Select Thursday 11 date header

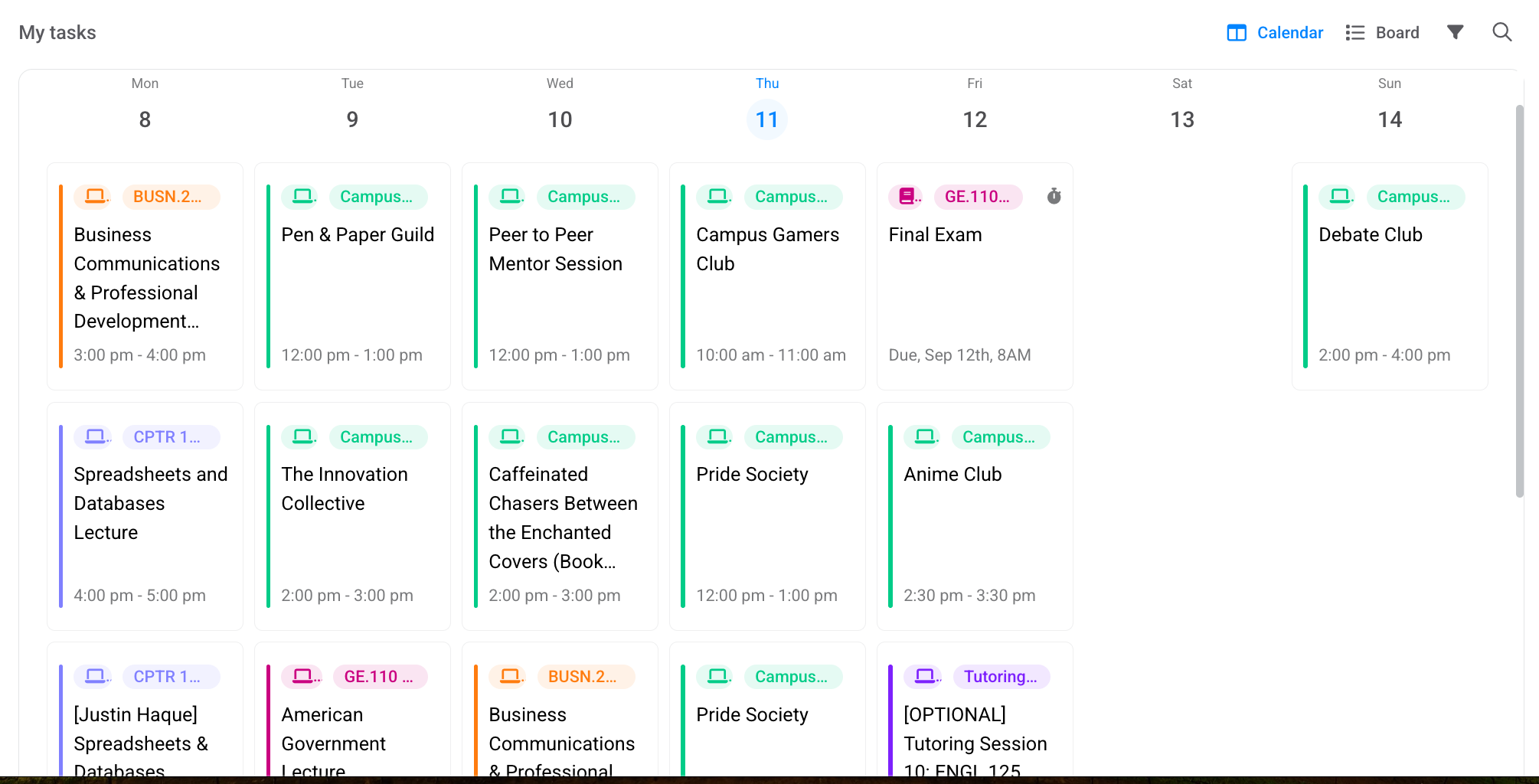766,119
